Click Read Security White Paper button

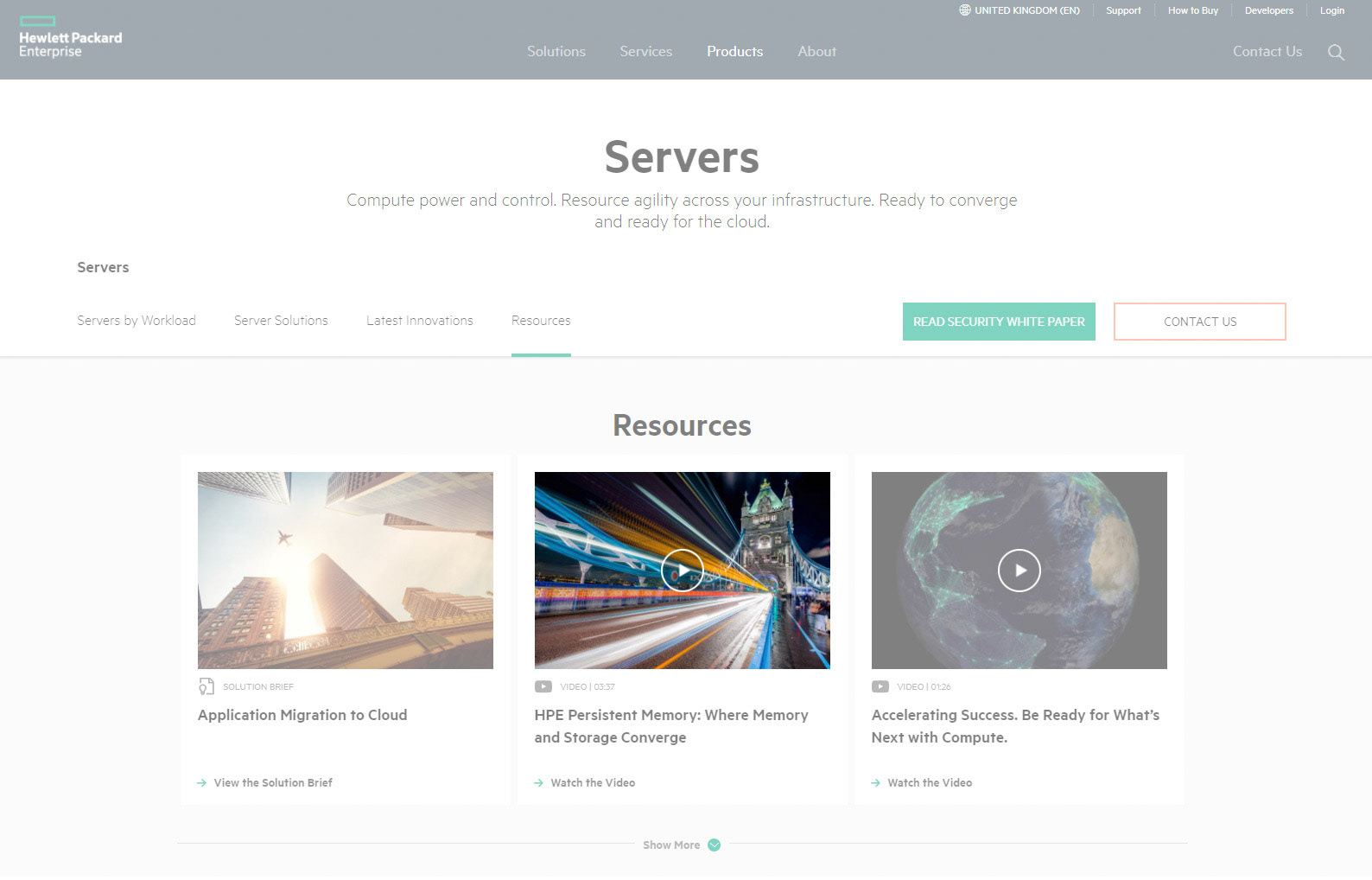(x=999, y=322)
